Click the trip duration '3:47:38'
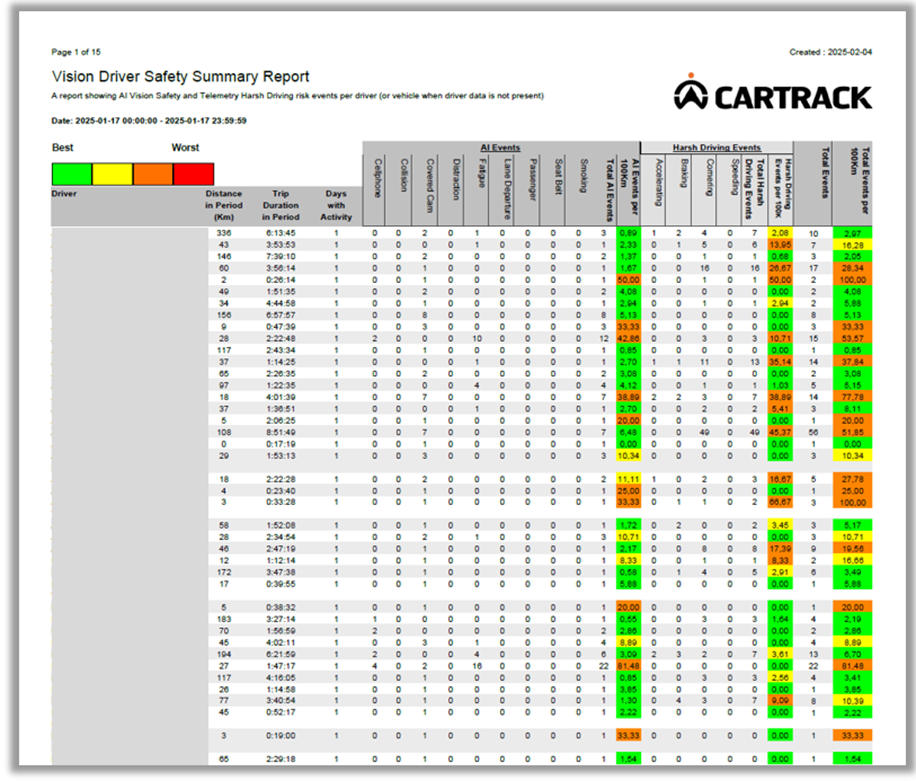Screen dimensions: 916x781 (280, 572)
